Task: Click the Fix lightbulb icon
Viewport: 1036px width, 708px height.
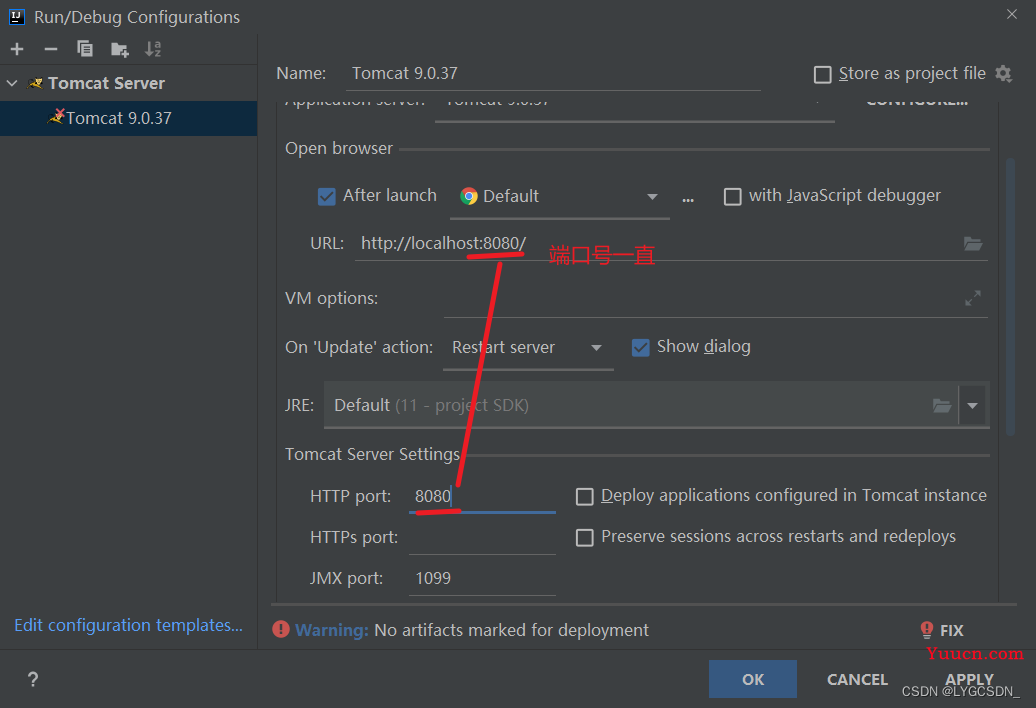Action: [927, 629]
